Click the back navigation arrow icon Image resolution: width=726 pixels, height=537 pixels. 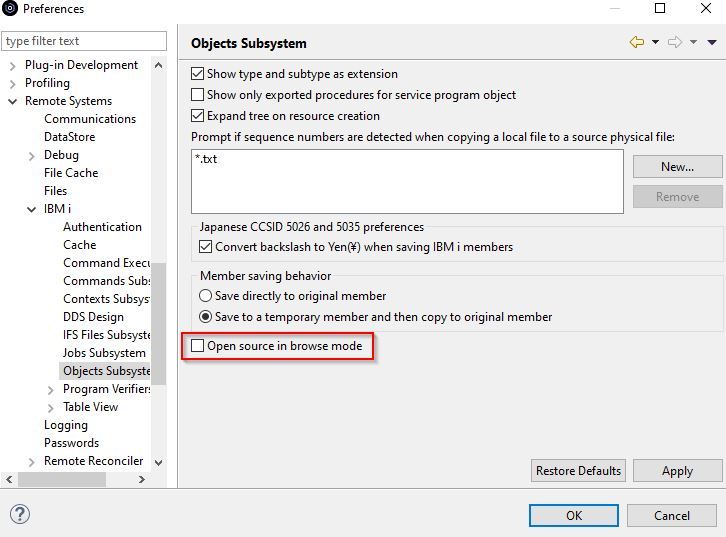636,43
